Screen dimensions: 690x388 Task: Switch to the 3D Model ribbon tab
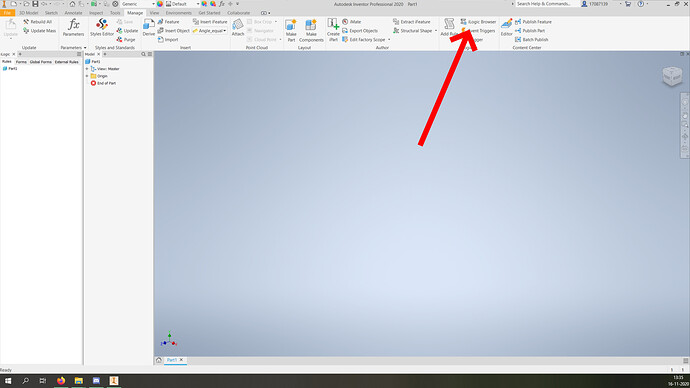click(x=29, y=13)
